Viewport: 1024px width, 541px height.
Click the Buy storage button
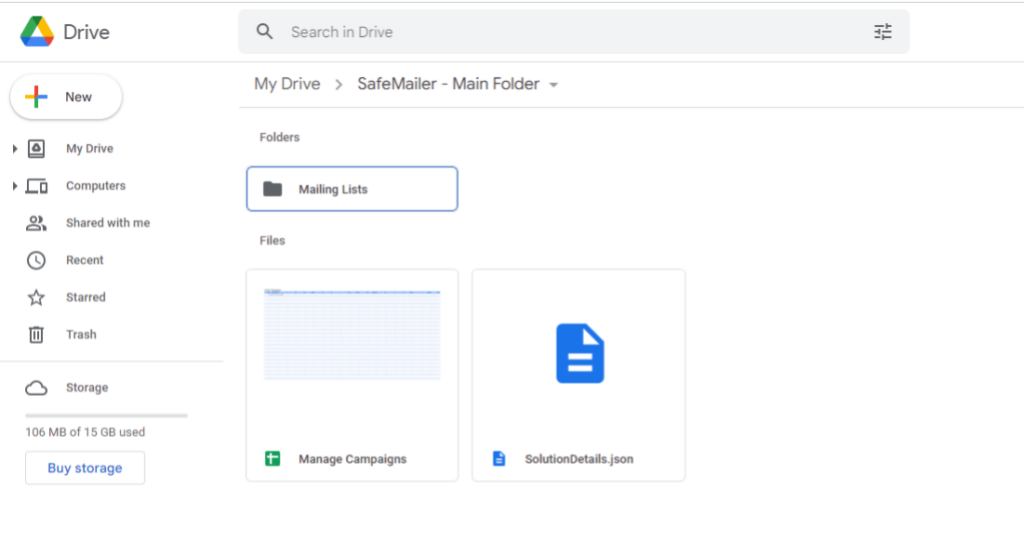[x=85, y=468]
